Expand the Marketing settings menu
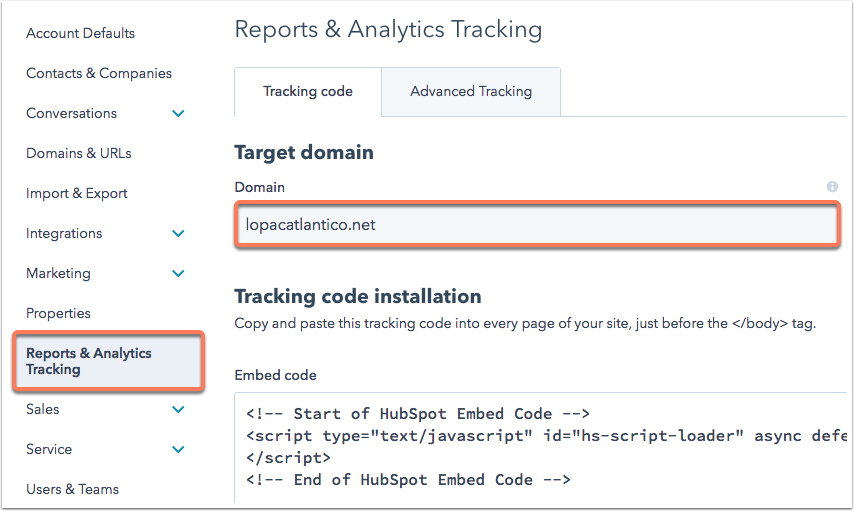The image size is (854, 511). [178, 273]
